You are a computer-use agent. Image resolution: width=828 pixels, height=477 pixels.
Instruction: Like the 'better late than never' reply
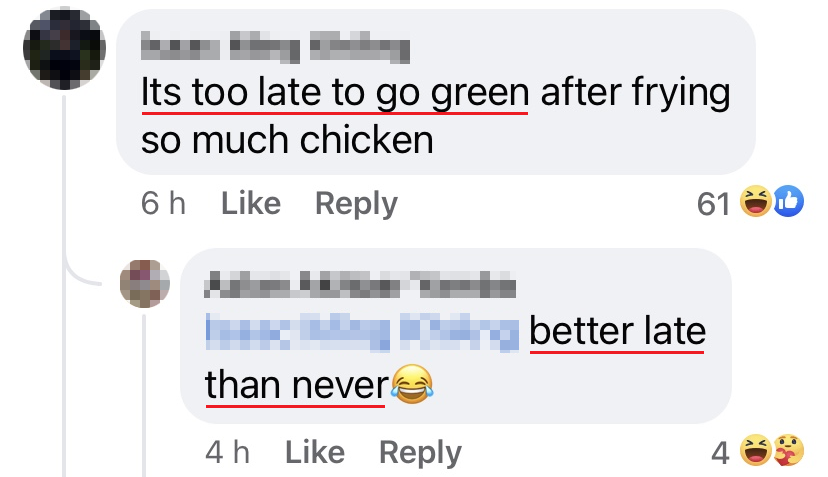coord(315,452)
